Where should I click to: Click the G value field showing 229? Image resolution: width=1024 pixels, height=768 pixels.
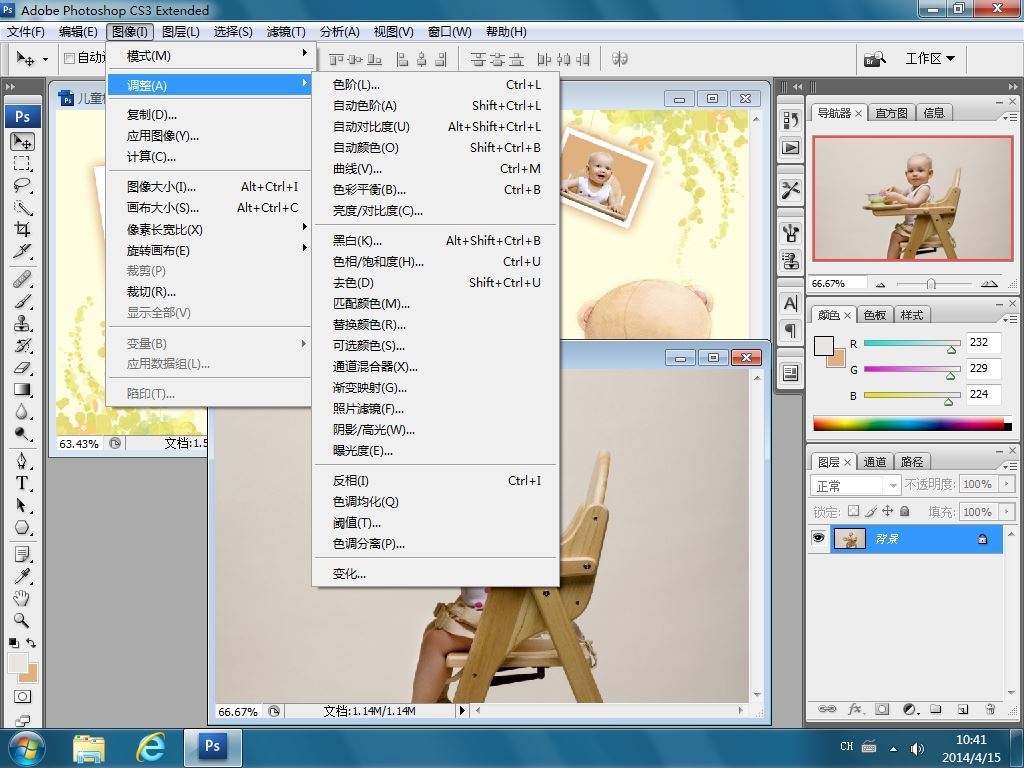point(983,368)
